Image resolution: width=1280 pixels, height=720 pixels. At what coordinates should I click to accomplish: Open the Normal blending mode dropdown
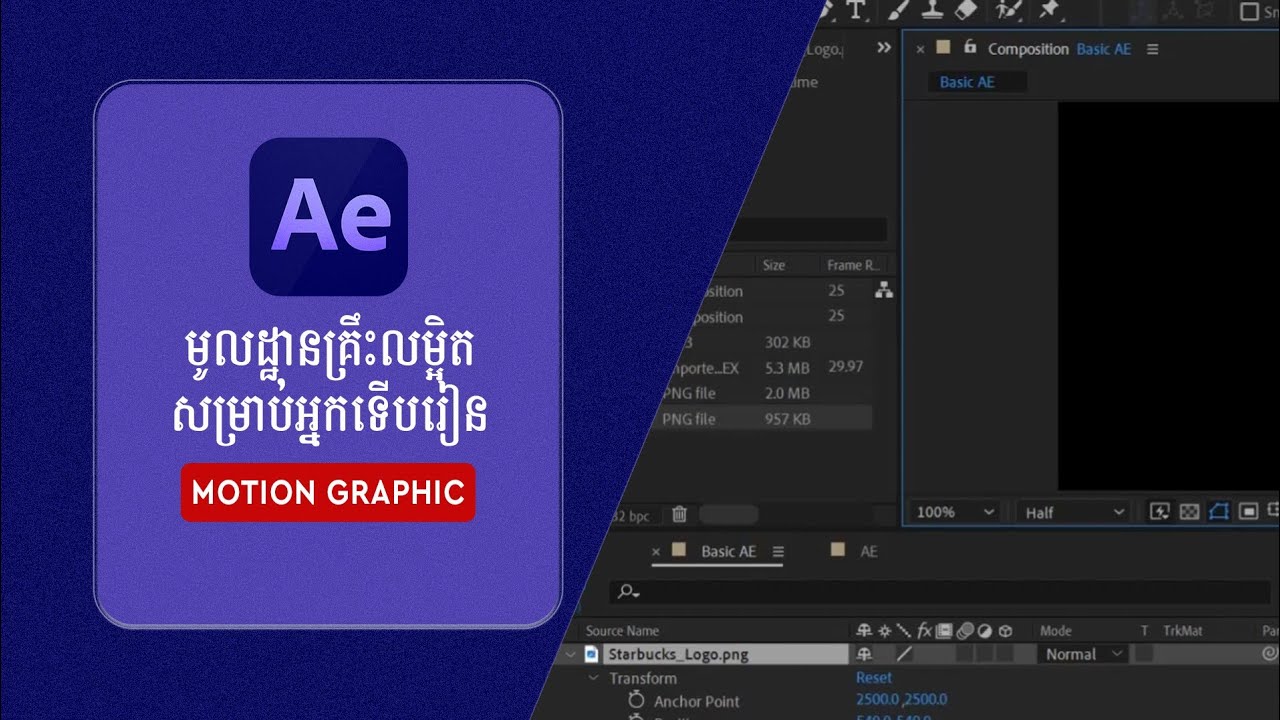[x=1084, y=654]
